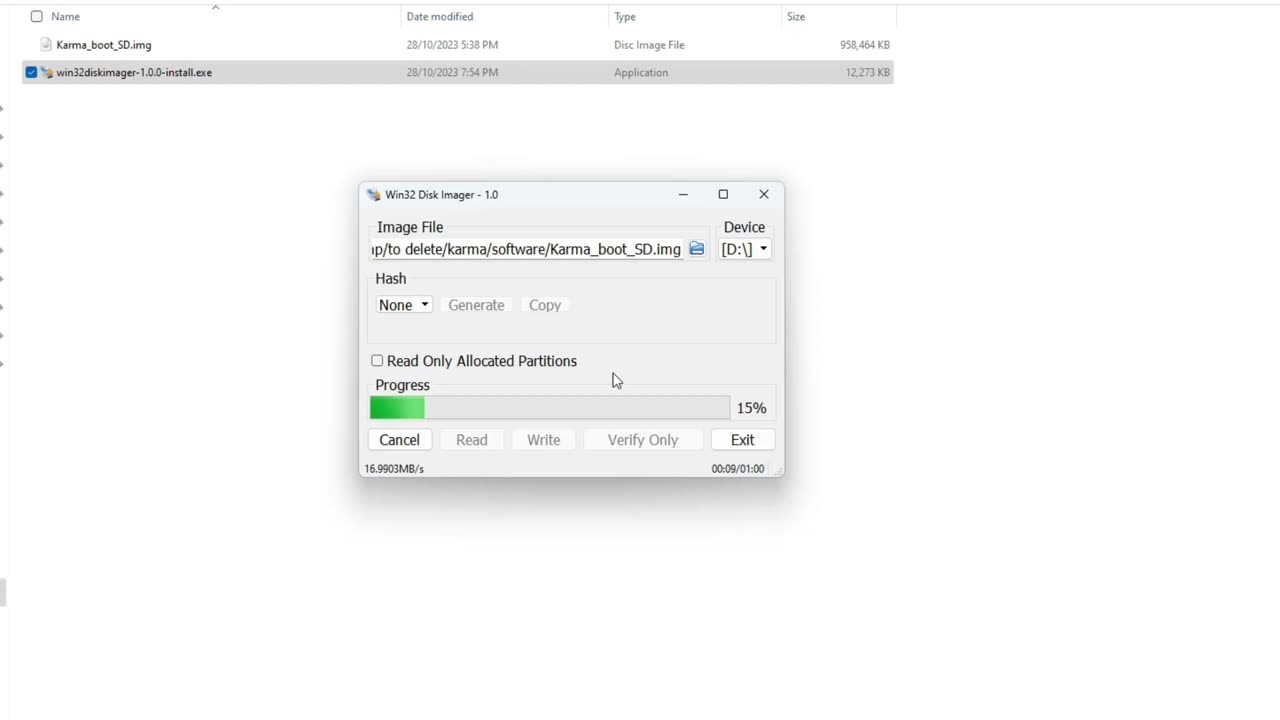Screen dimensions: 1280x720
Task: Click the Karma_boot_SD.img file icon
Action: 46,44
